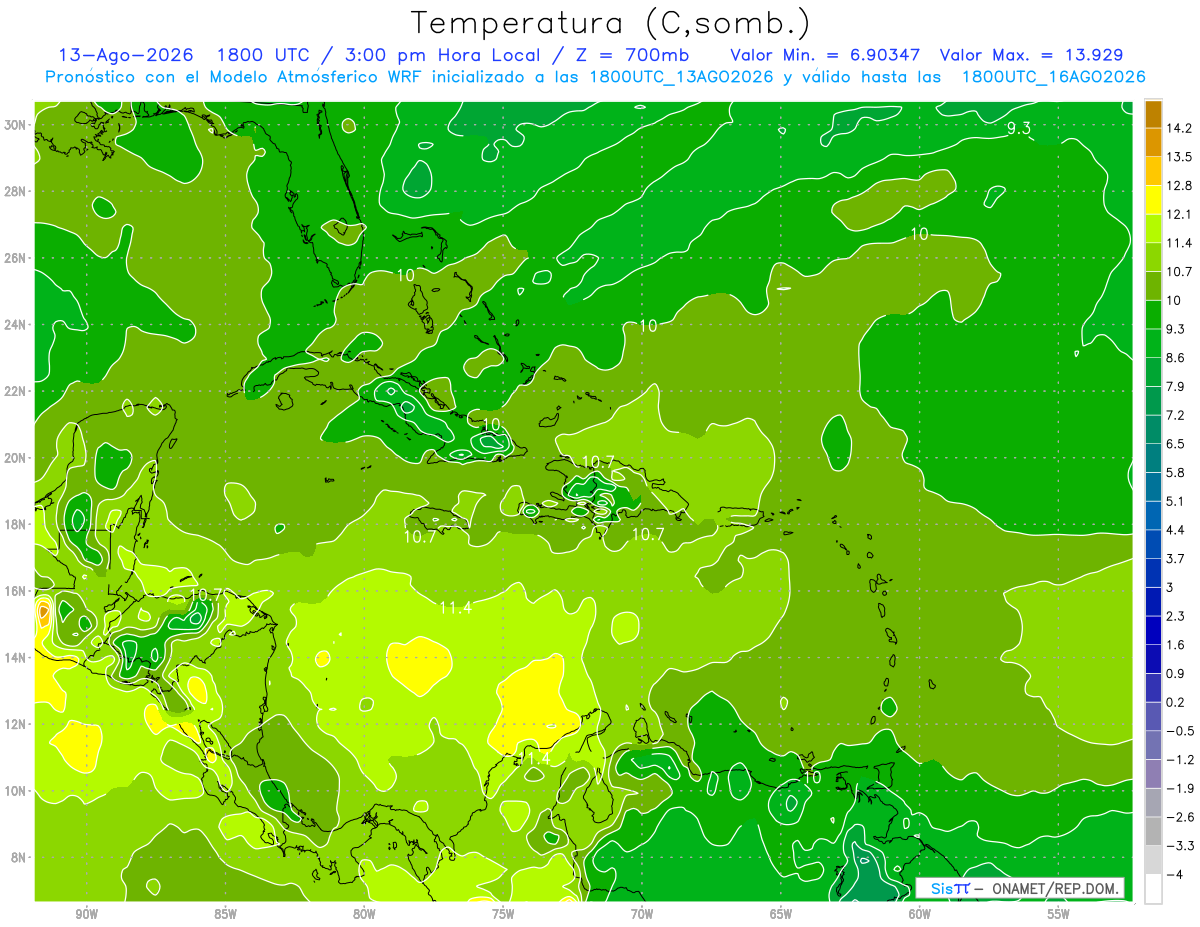
Task: Pick the yellow swatch between 12.1 and 12.8
Action: (x=1153, y=199)
